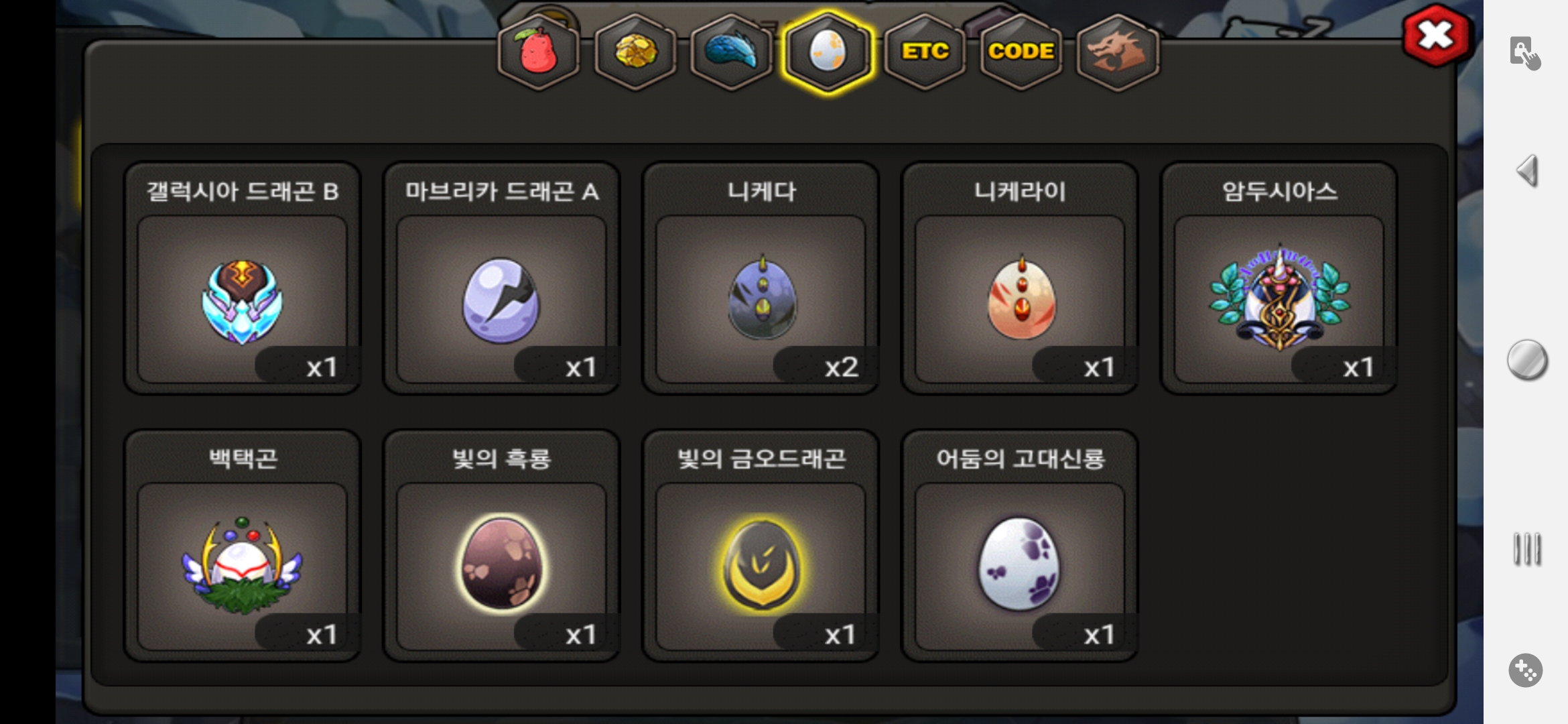The height and width of the screenshot is (724, 1568).
Task: Open the ETC tab
Action: tap(925, 52)
